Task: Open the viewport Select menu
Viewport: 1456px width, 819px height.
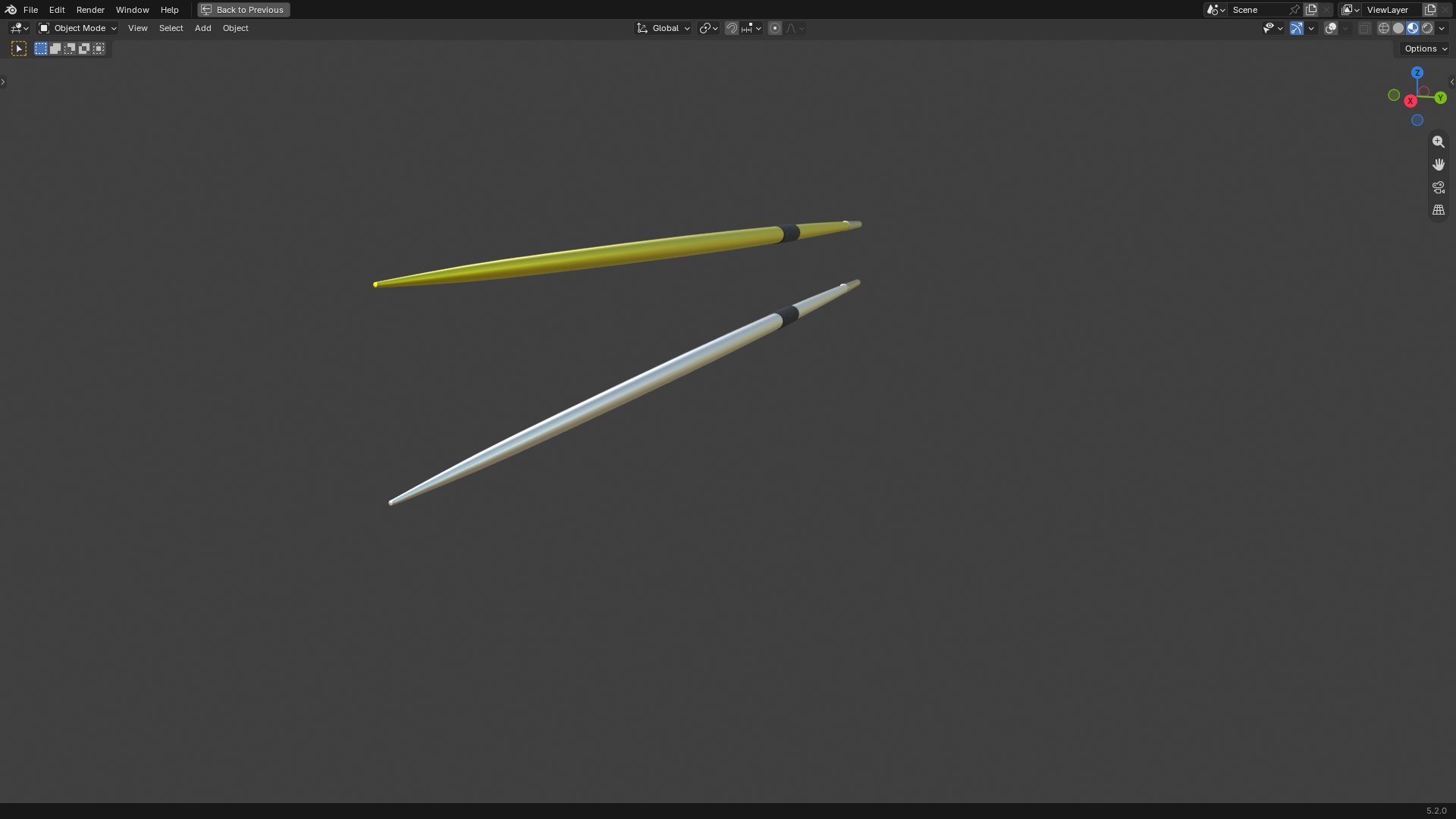Action: 171,28
